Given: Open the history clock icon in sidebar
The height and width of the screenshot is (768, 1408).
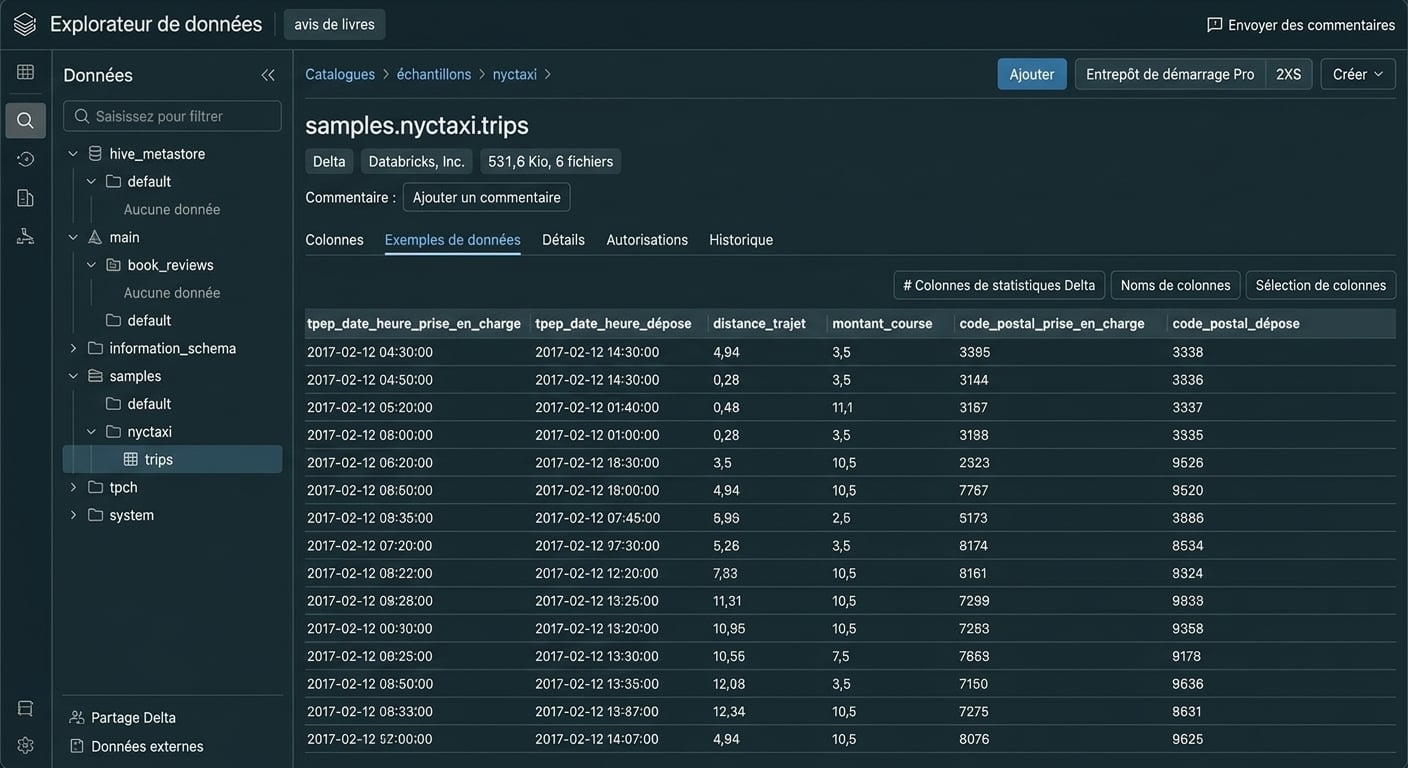Looking at the screenshot, I should 25,159.
